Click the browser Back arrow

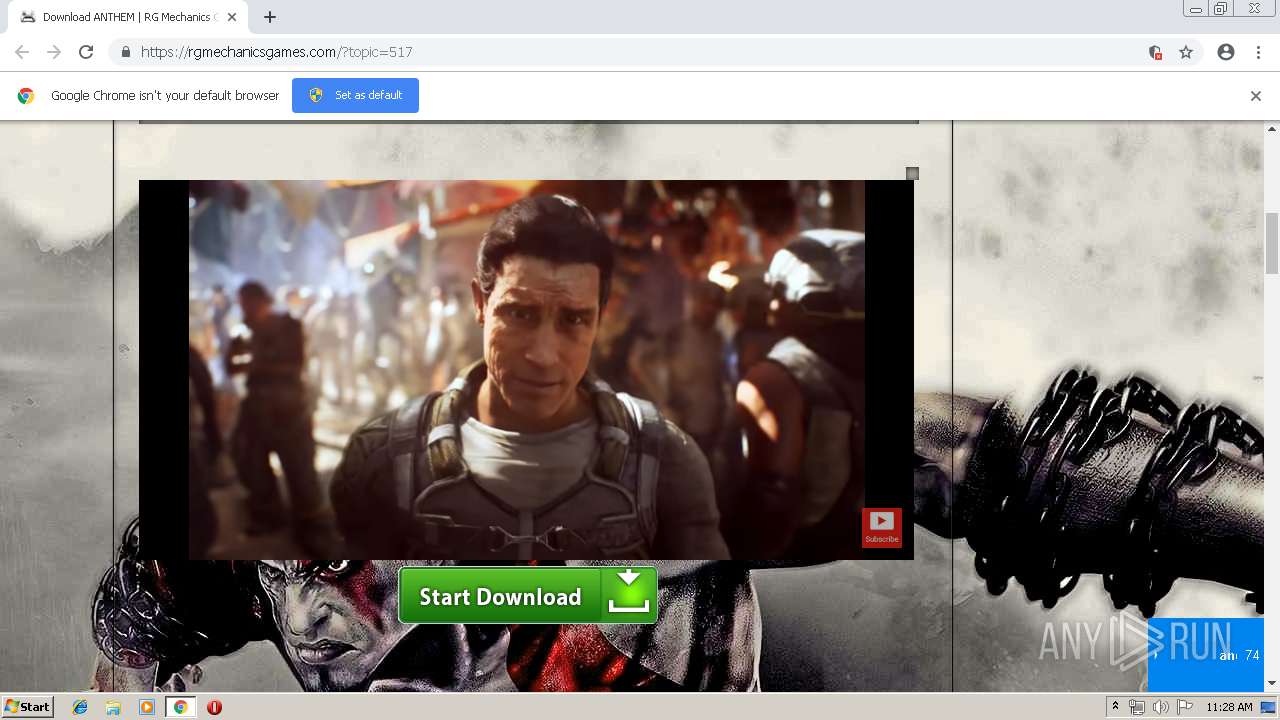(x=22, y=52)
